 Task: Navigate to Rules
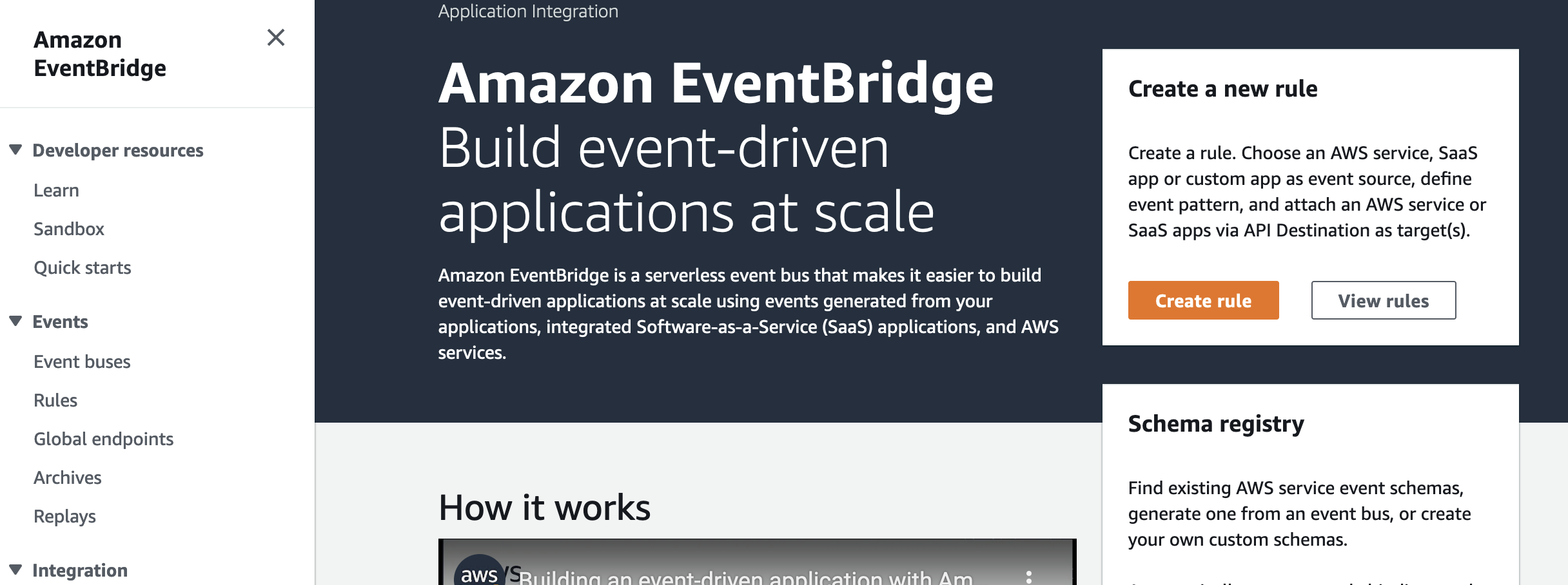55,399
